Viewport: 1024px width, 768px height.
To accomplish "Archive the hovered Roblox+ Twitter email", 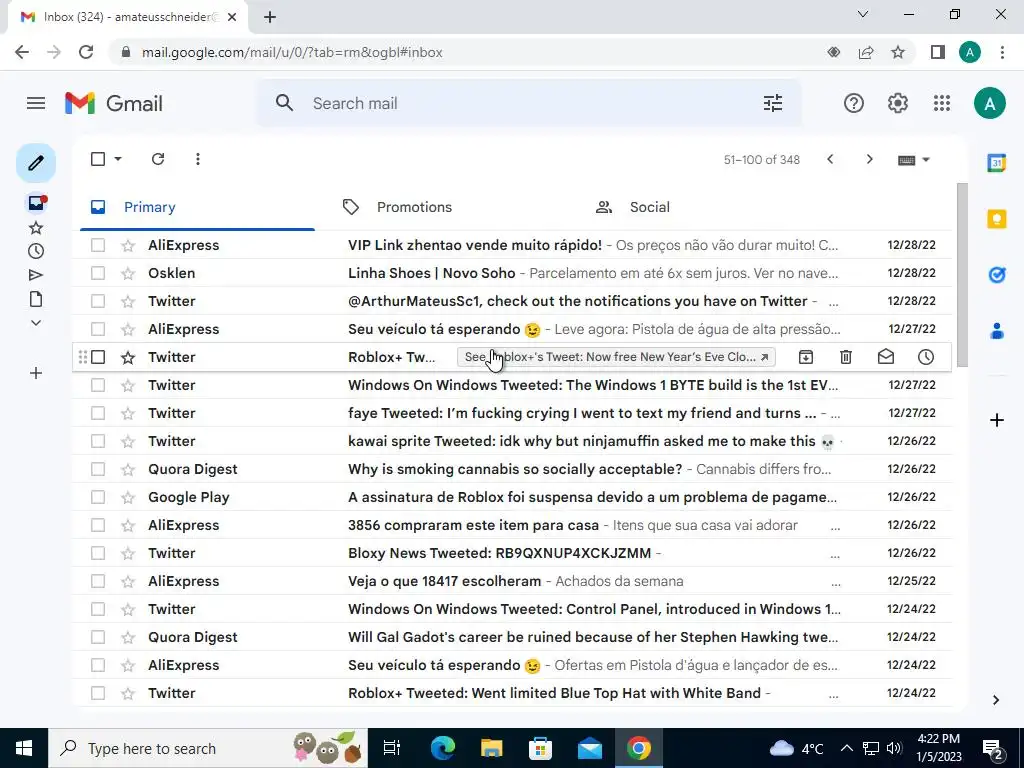I will 806,357.
